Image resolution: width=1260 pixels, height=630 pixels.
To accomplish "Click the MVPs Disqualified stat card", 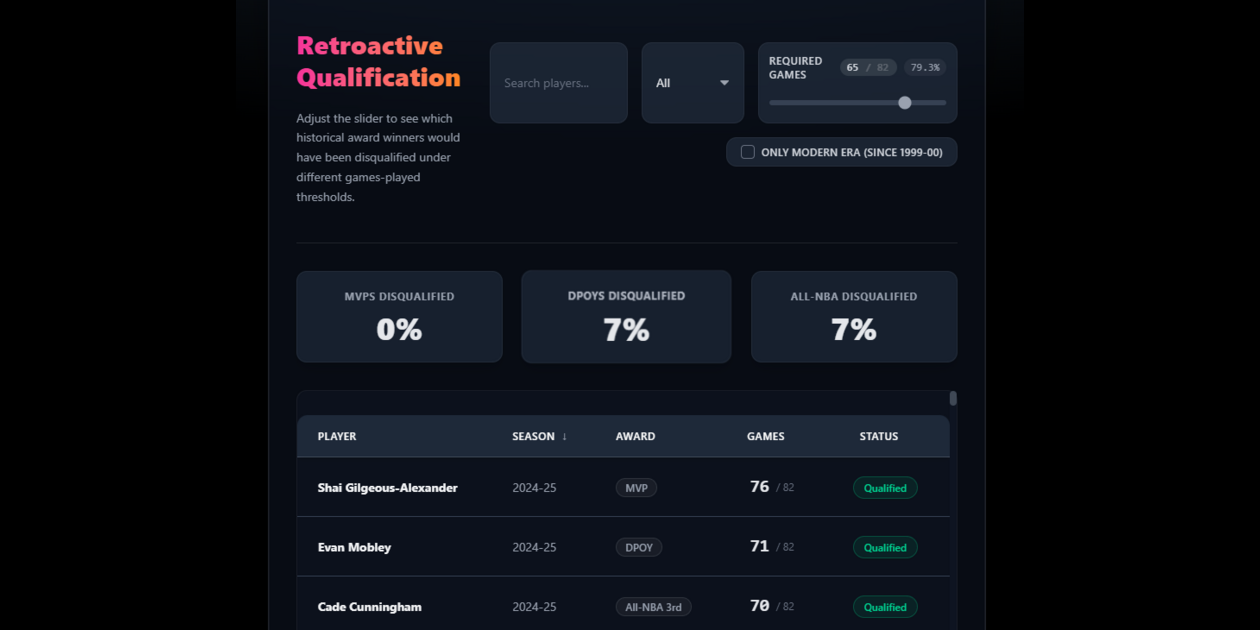I will [399, 316].
